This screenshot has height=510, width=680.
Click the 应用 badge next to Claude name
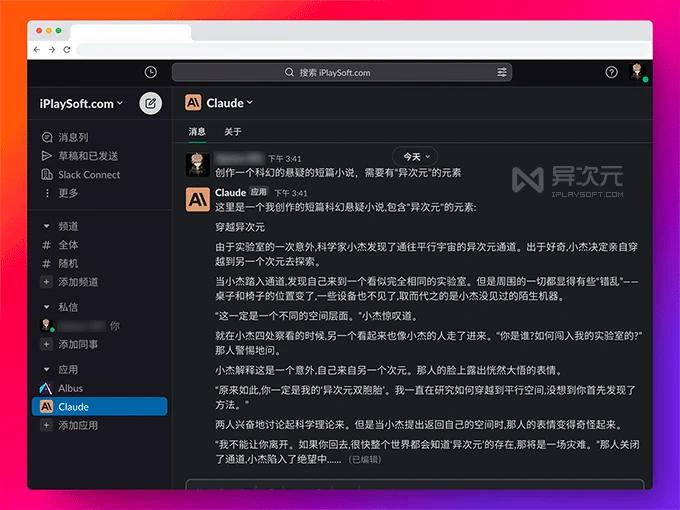[x=259, y=192]
